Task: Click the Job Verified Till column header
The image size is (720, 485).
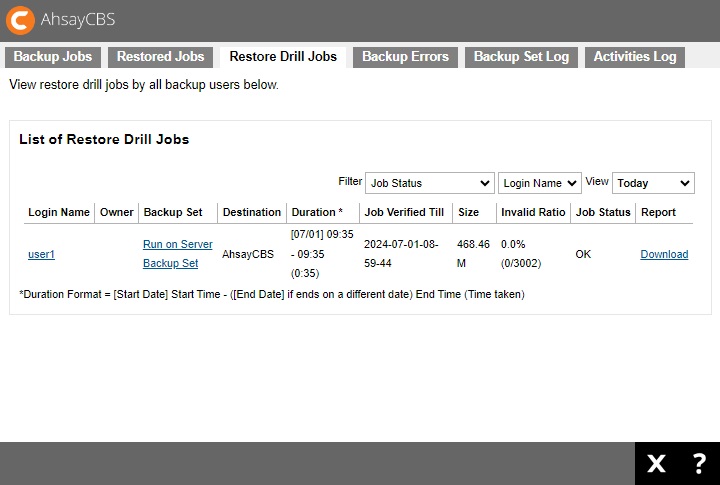Action: click(x=404, y=212)
